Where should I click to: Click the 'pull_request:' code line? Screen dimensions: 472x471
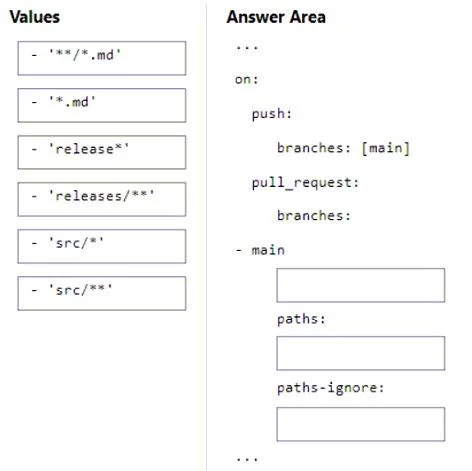[305, 183]
